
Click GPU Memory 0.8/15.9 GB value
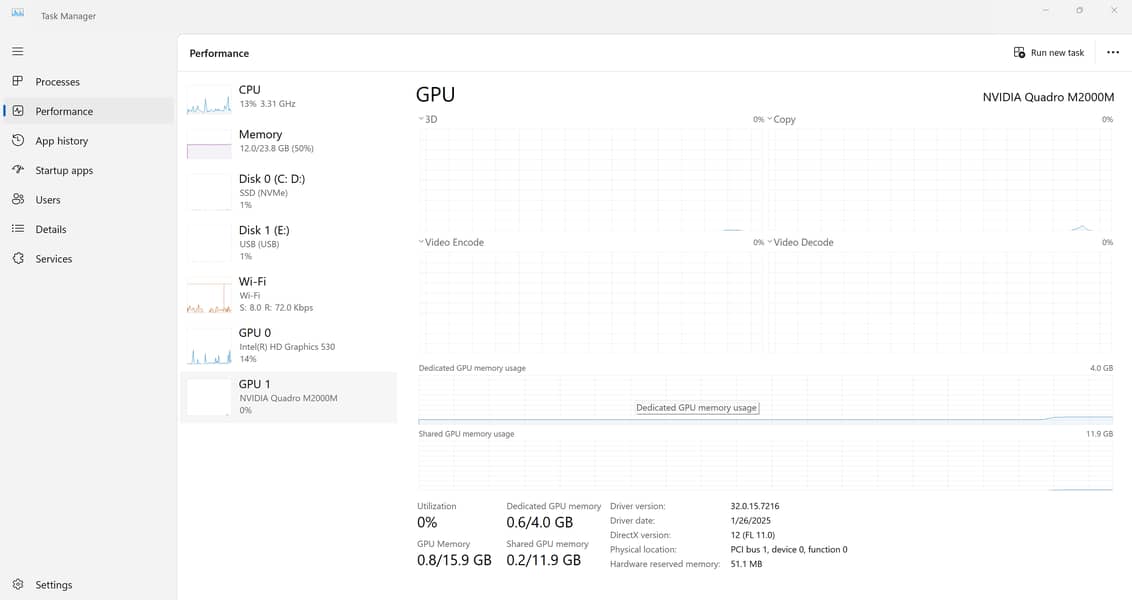tap(454, 560)
